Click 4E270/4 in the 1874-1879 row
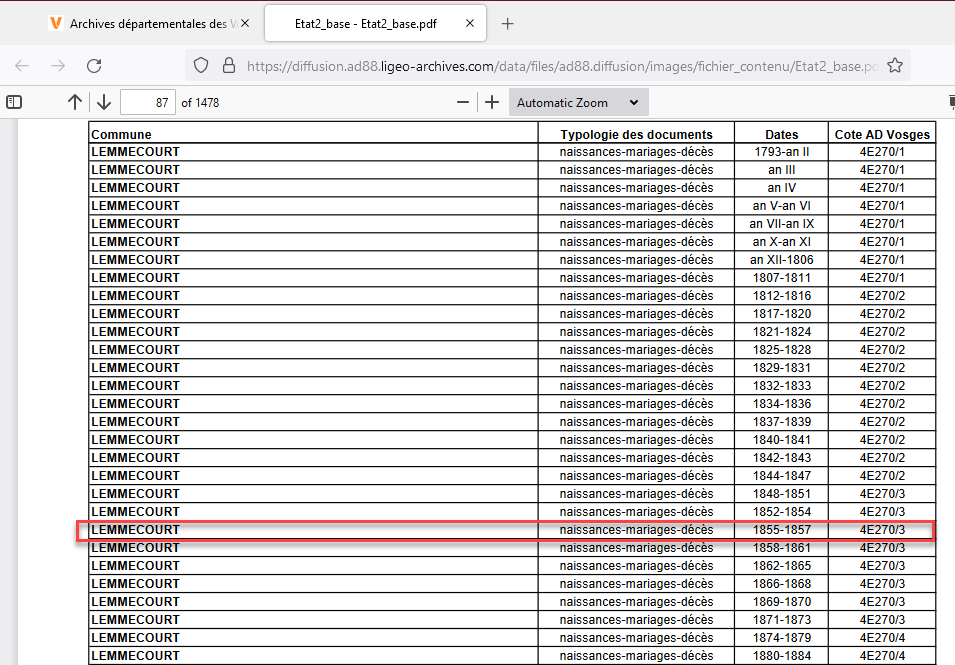Screen dimensions: 955x665 [x=882, y=638]
